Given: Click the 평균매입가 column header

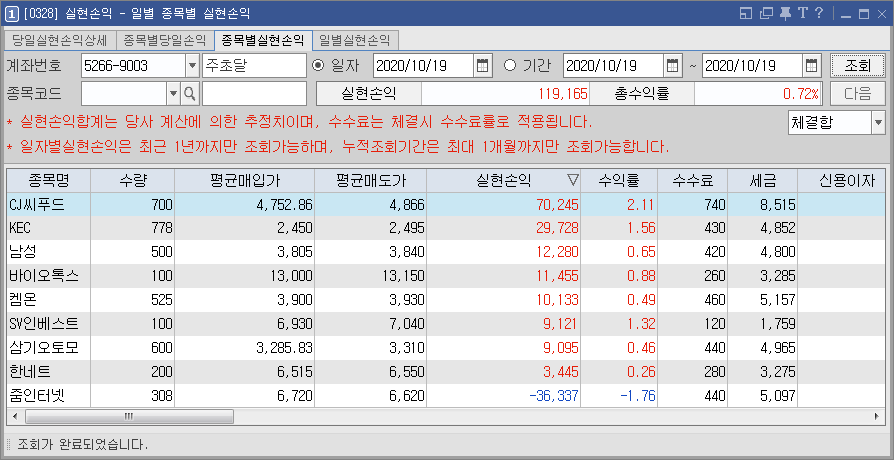Looking at the screenshot, I should click(244, 181).
